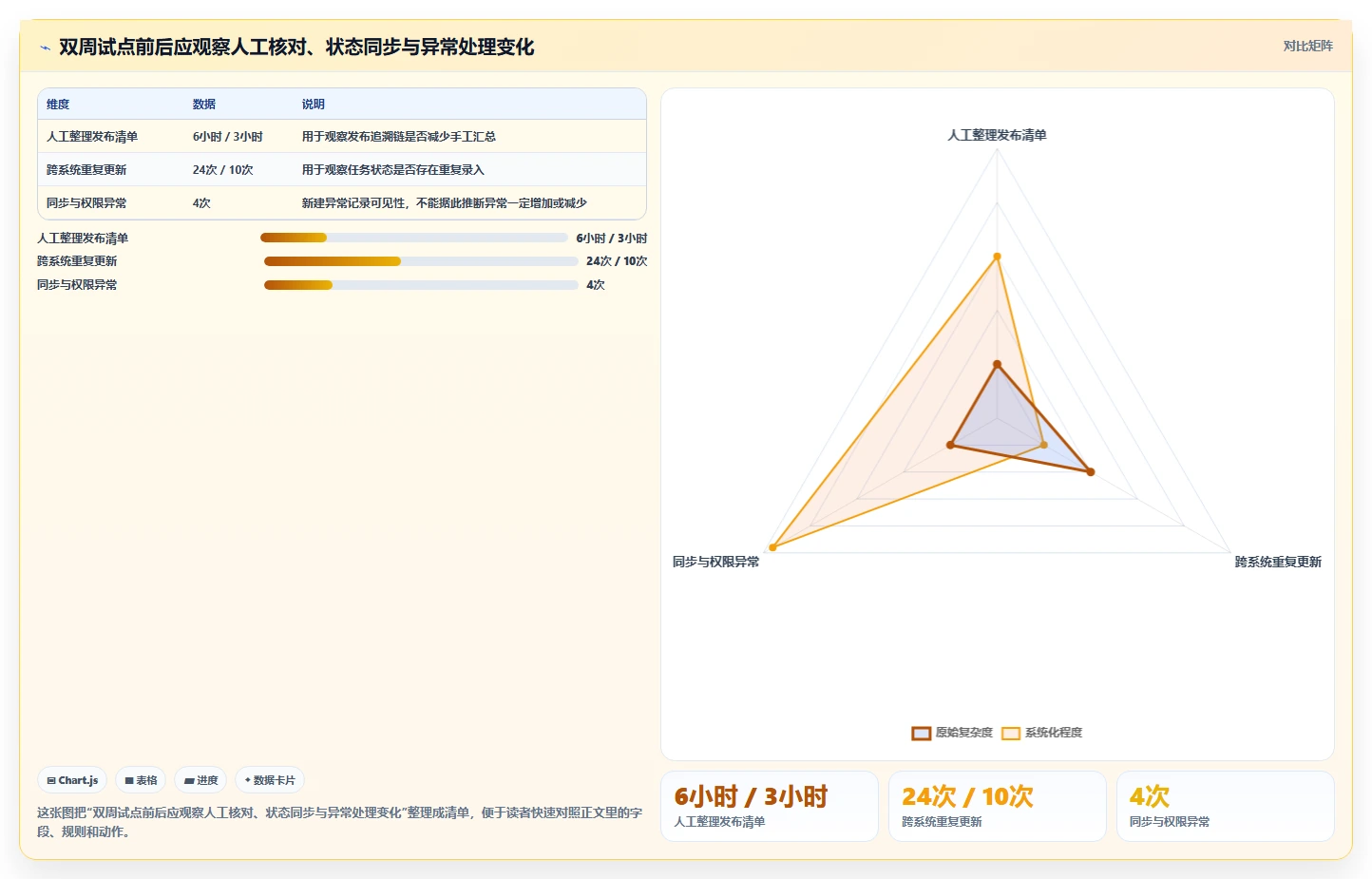Click the 对比矩阵 label in the header
This screenshot has height=879, width=1372.
coord(1307,46)
